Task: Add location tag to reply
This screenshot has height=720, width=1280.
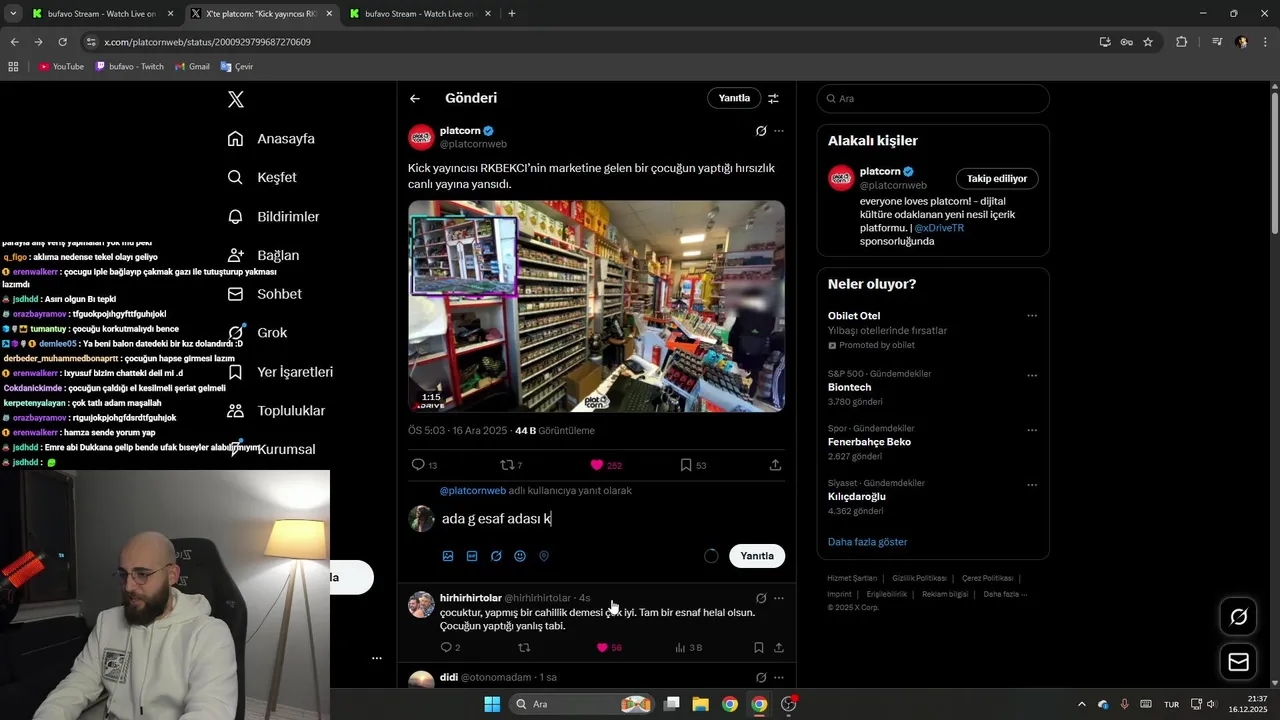Action: (544, 556)
